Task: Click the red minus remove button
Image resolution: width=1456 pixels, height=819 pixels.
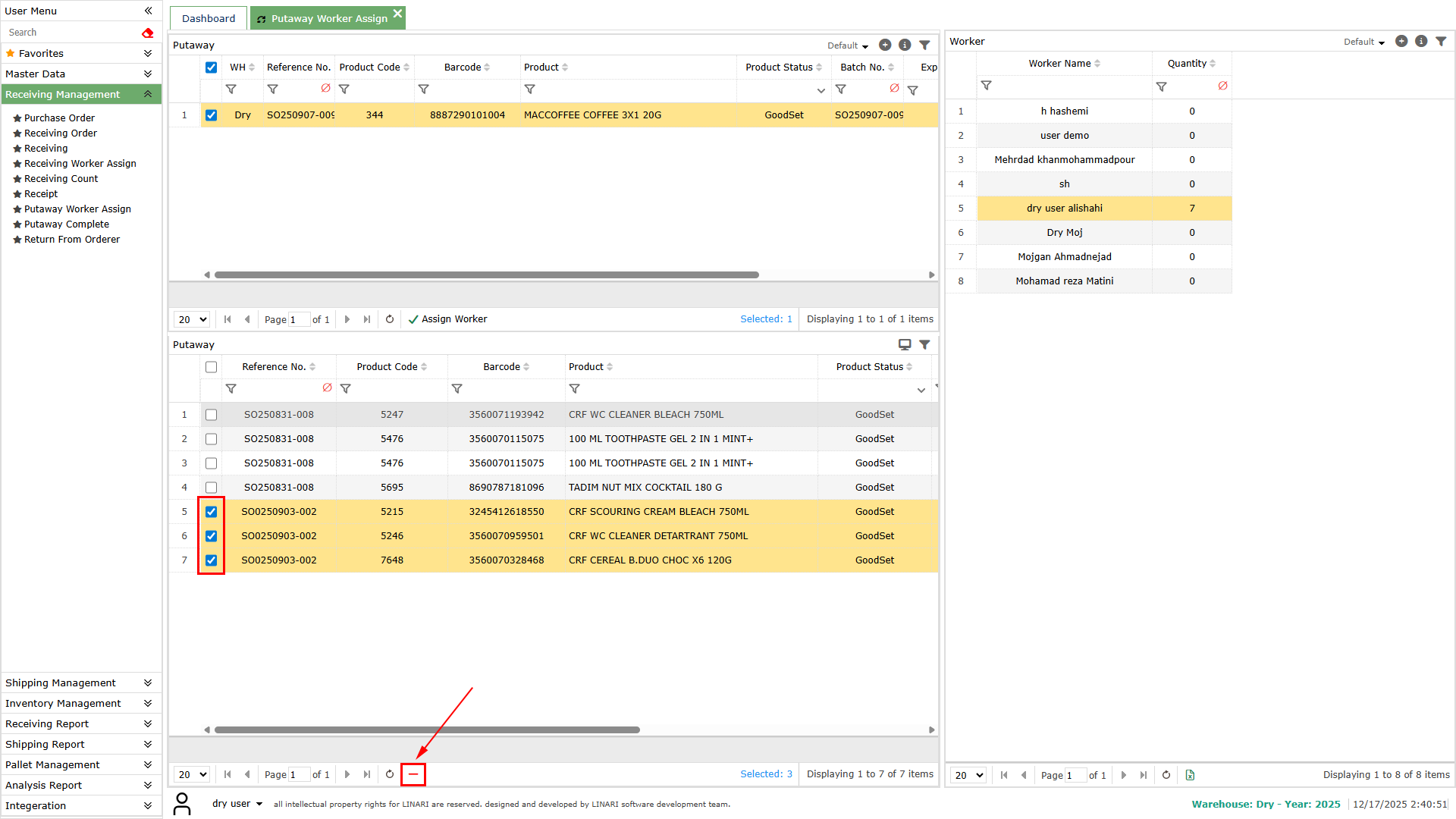Action: click(x=413, y=774)
